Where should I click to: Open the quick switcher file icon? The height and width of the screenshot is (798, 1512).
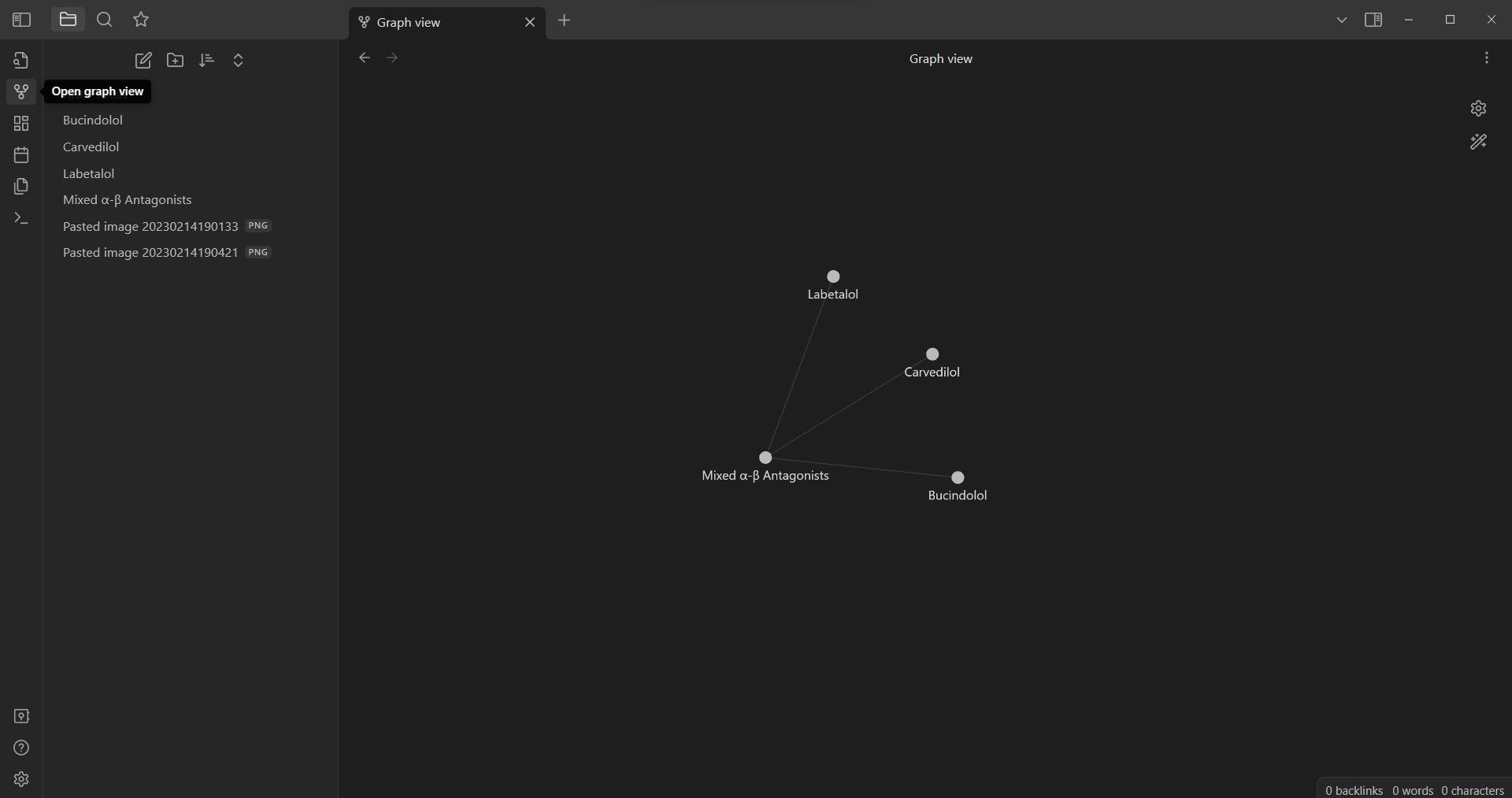(x=21, y=59)
